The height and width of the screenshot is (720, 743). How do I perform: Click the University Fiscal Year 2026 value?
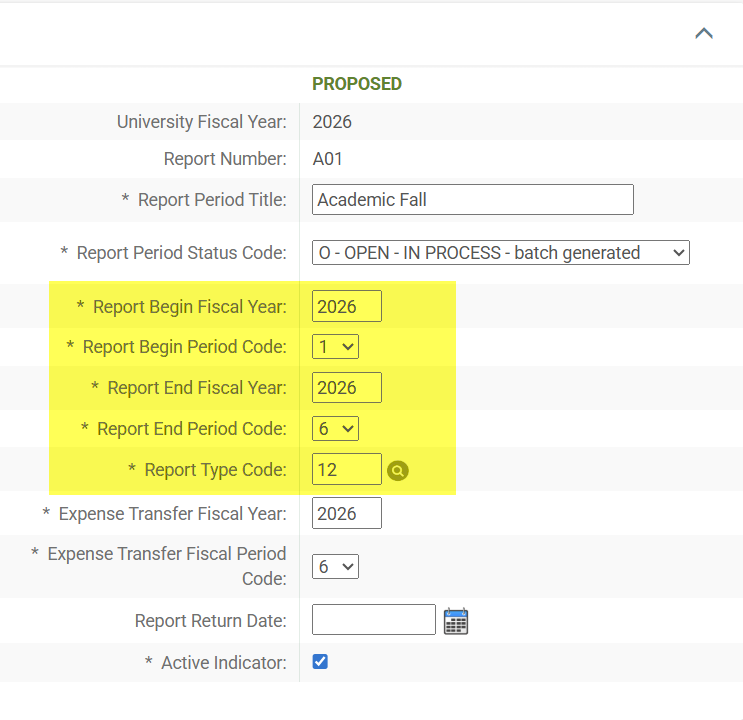(332, 122)
